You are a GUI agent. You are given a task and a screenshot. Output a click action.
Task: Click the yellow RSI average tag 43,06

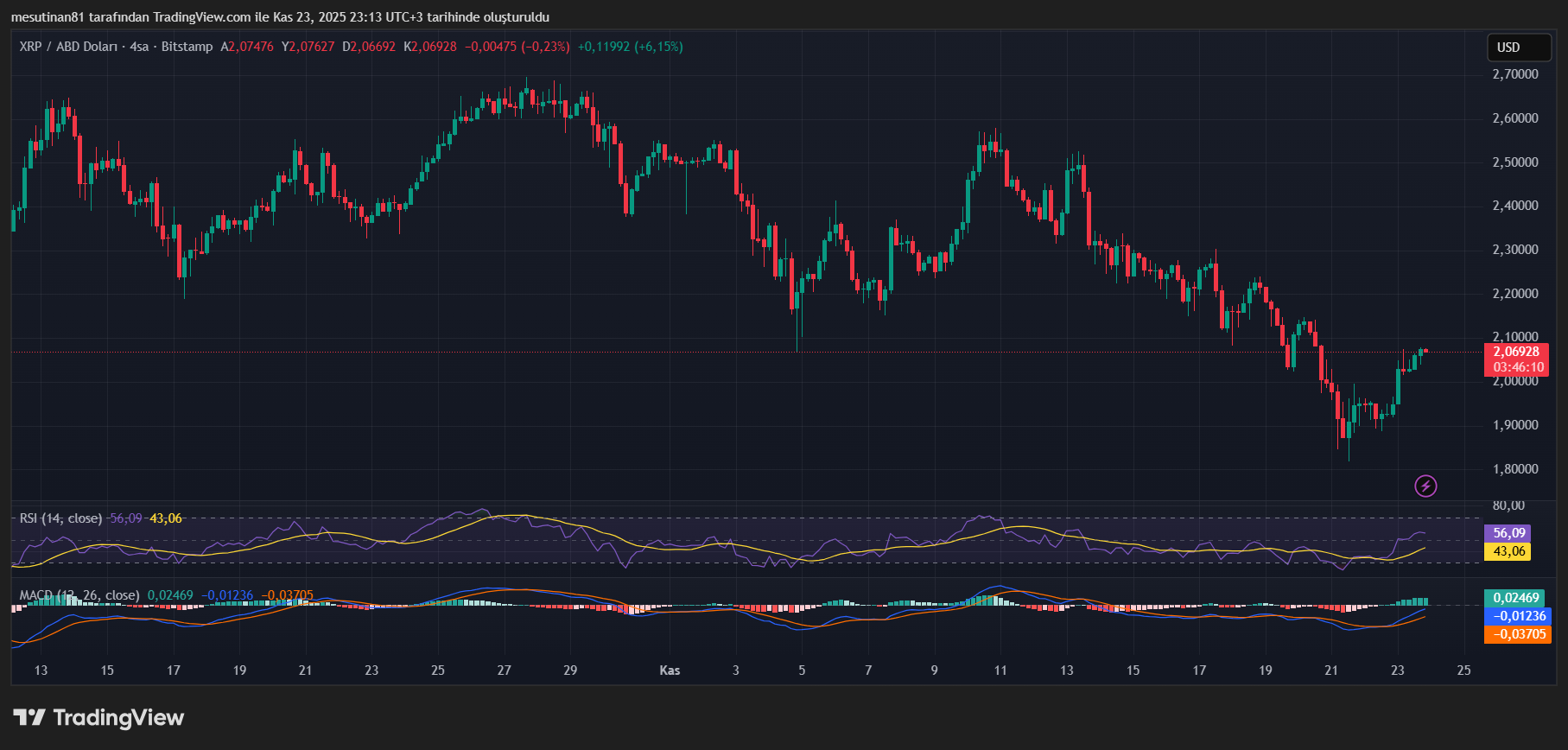[x=1508, y=551]
